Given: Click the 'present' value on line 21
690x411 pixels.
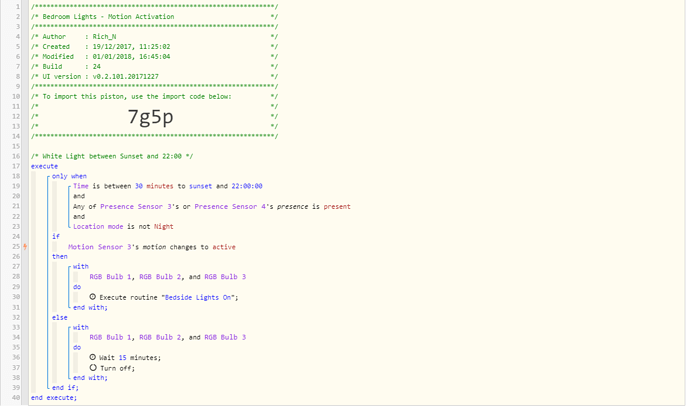Looking at the screenshot, I should [x=337, y=206].
